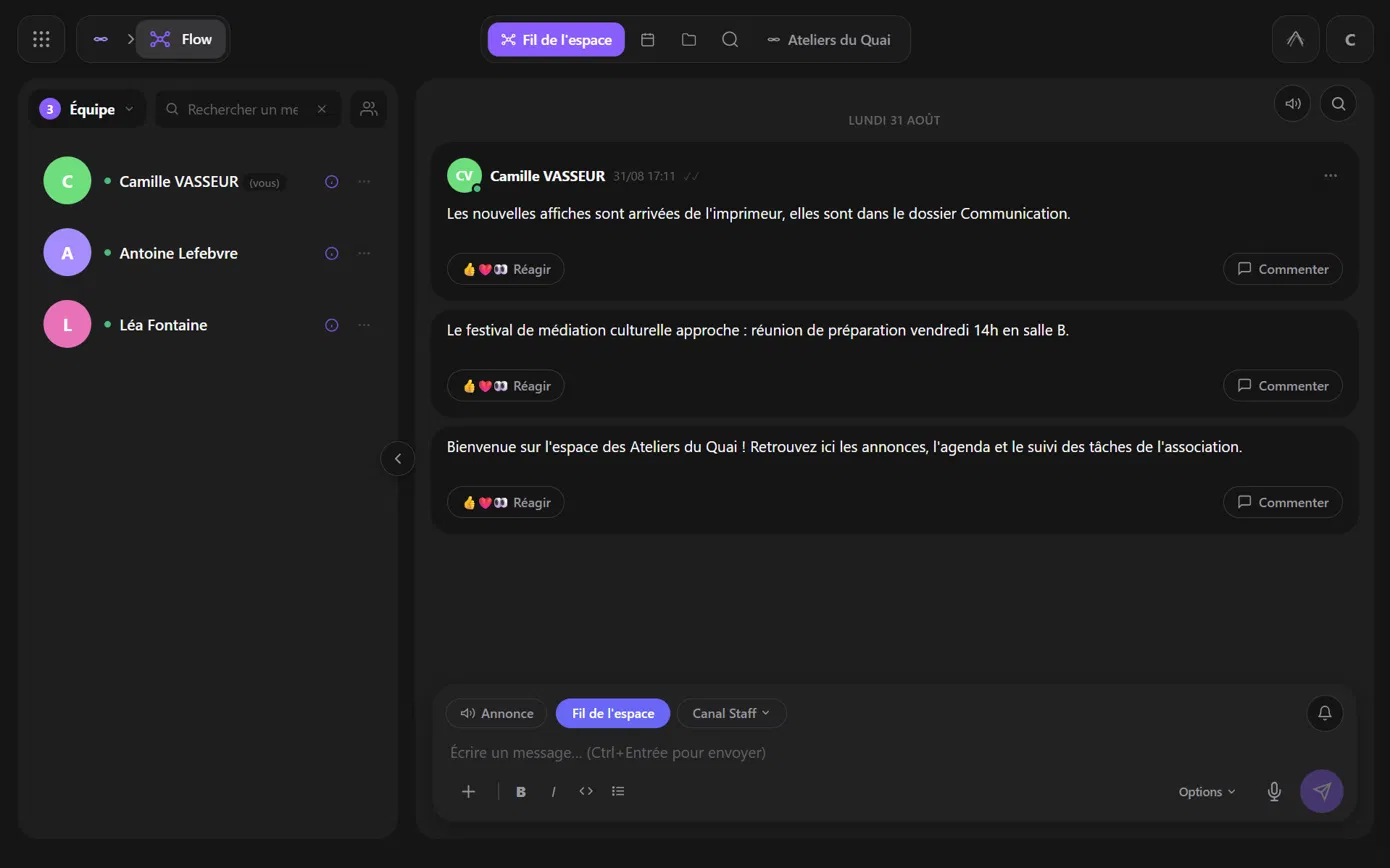
Task: Open info for Camille VASSEUR
Action: pos(332,182)
